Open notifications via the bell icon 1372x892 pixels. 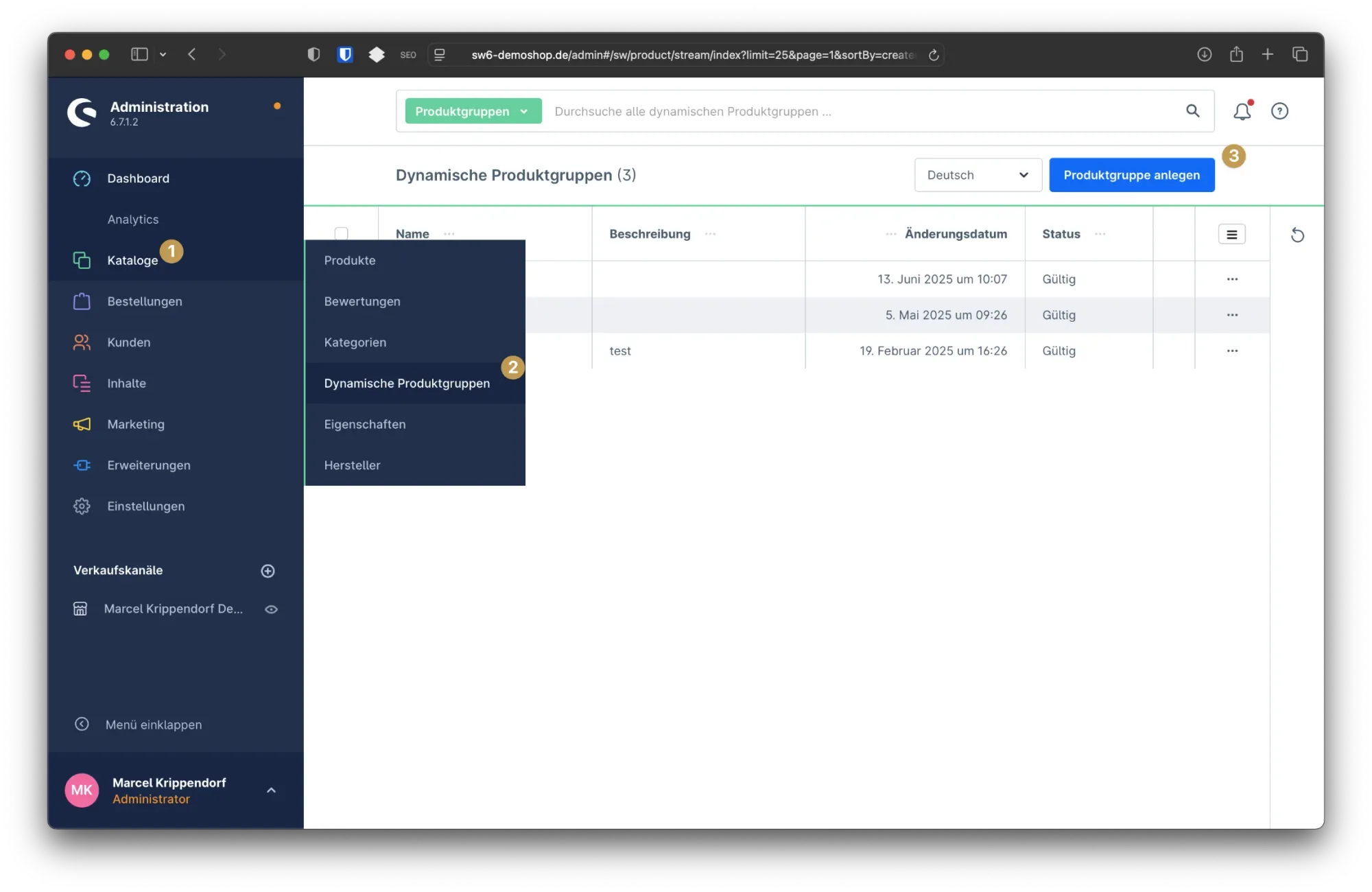pos(1242,111)
